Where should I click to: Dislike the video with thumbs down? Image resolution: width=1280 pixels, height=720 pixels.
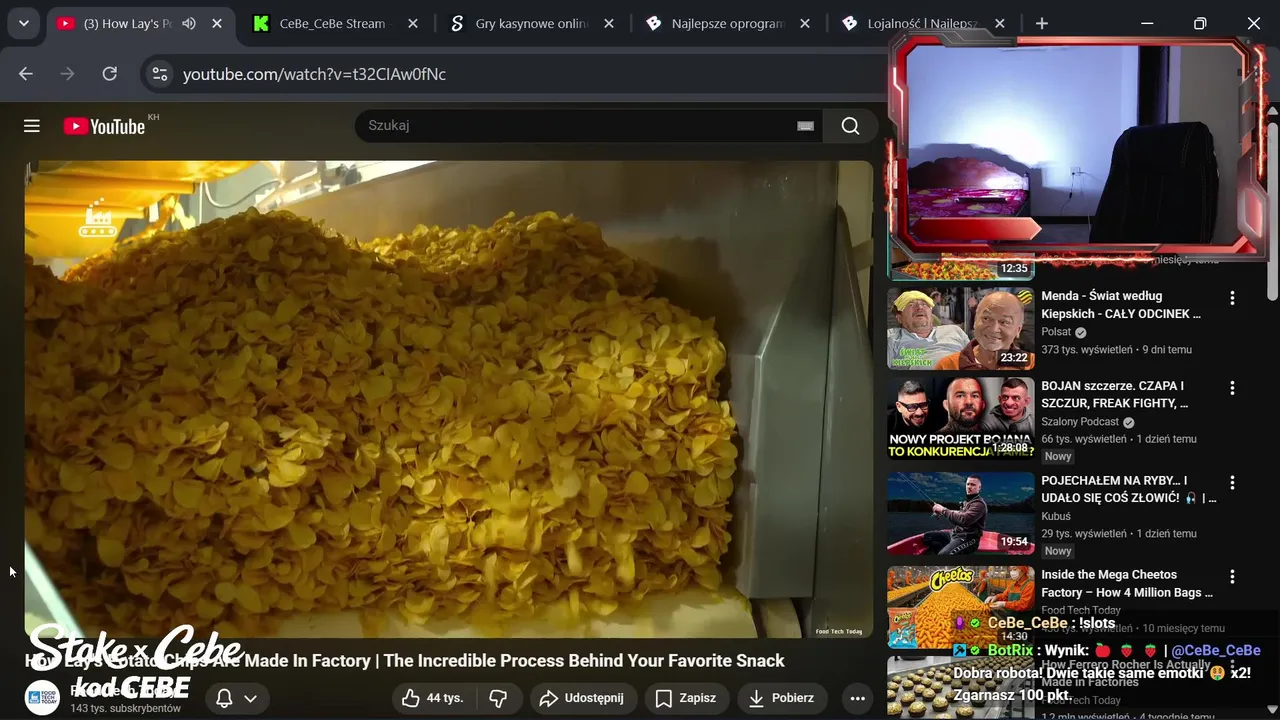(x=498, y=698)
